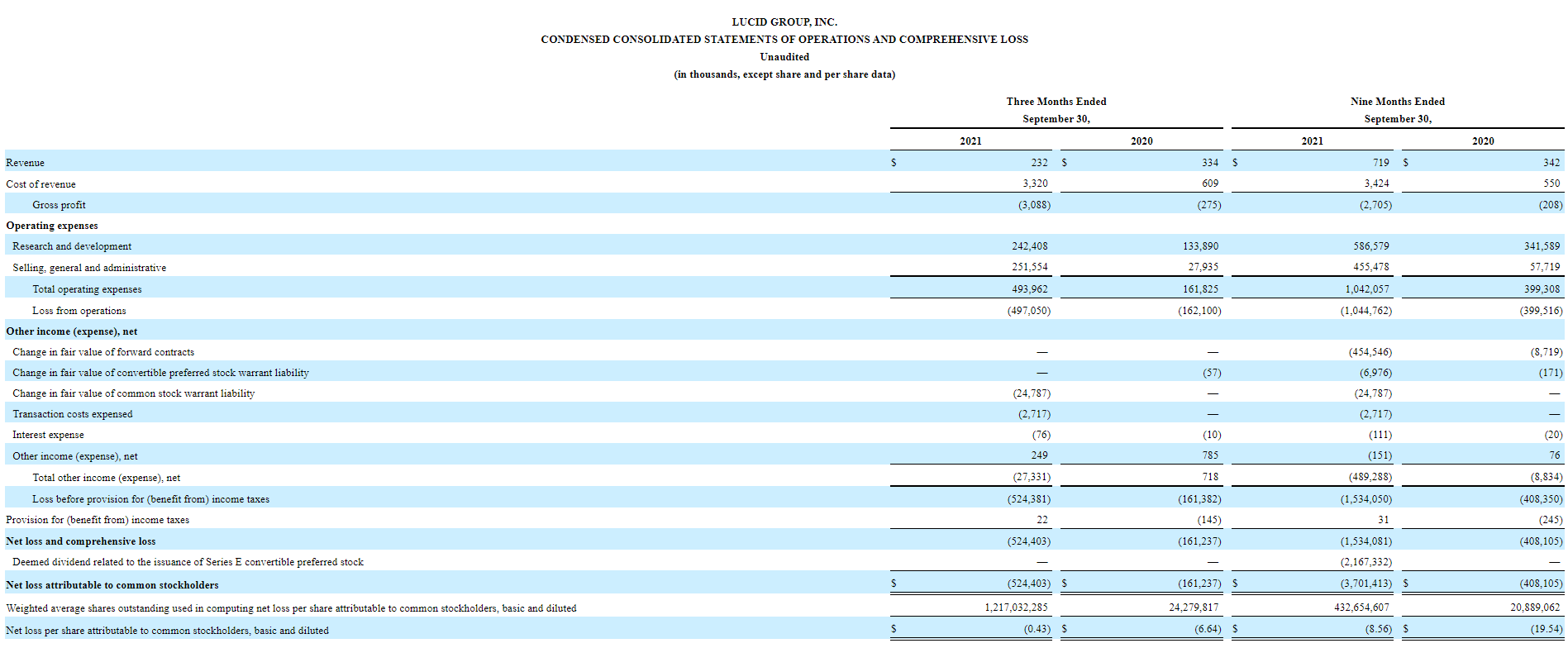Select the "Transaction costs expensed" row label
1568x648 pixels.
73,414
